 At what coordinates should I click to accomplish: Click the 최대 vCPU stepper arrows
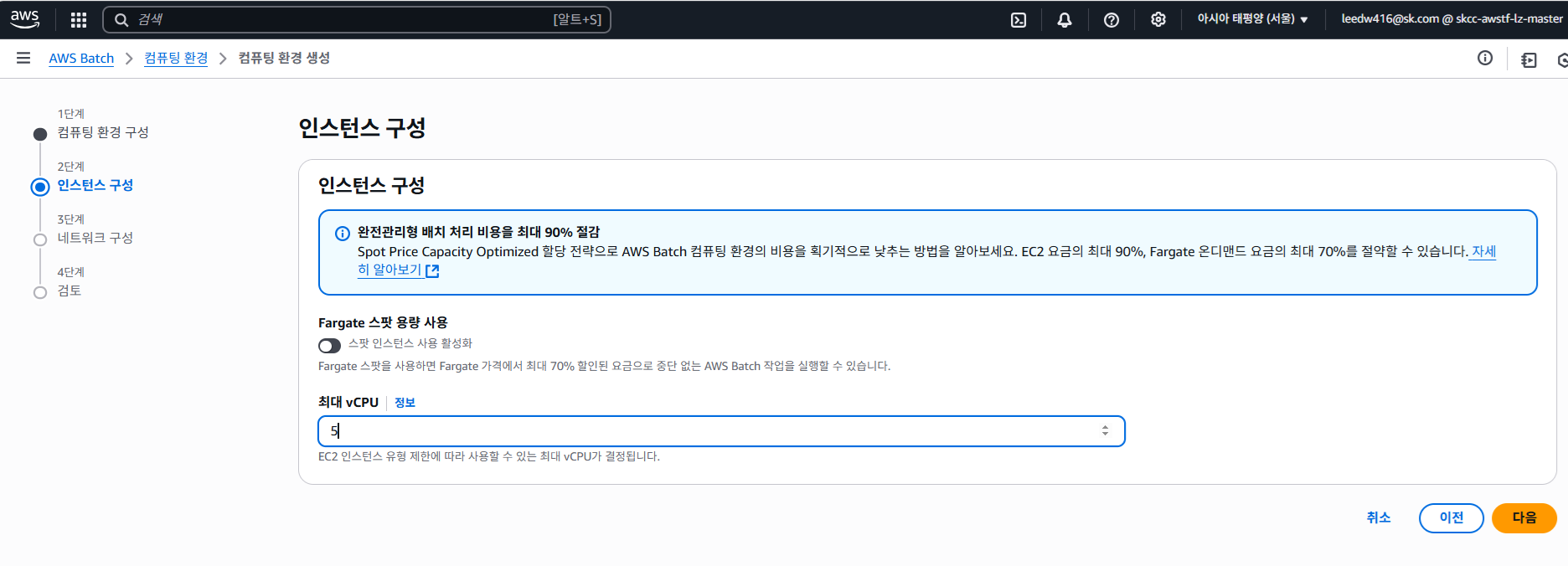[x=1105, y=430]
